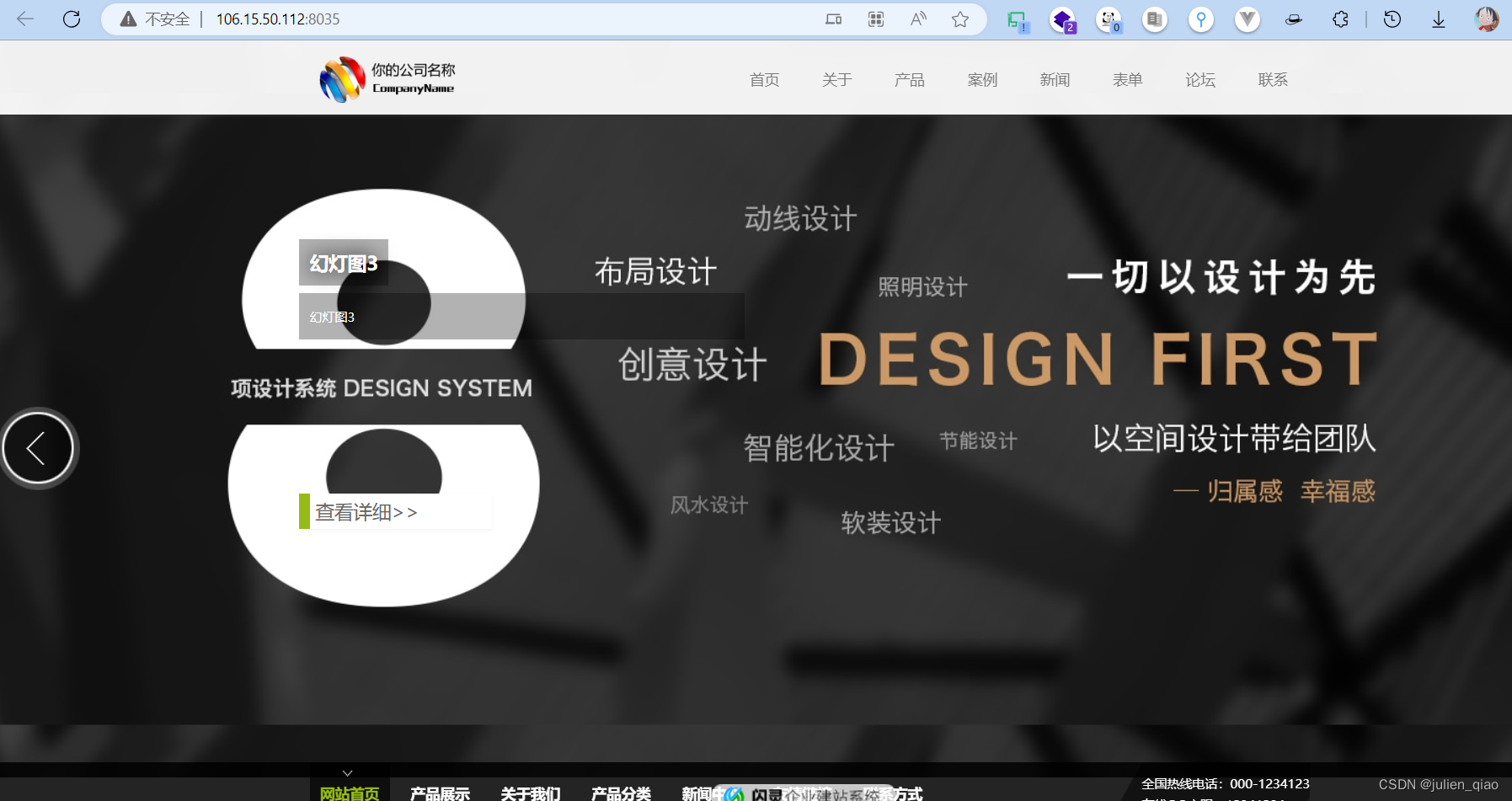Screen dimensions: 1512x801
Task: Click the 幻灯图3 slide title
Action: tap(344, 264)
